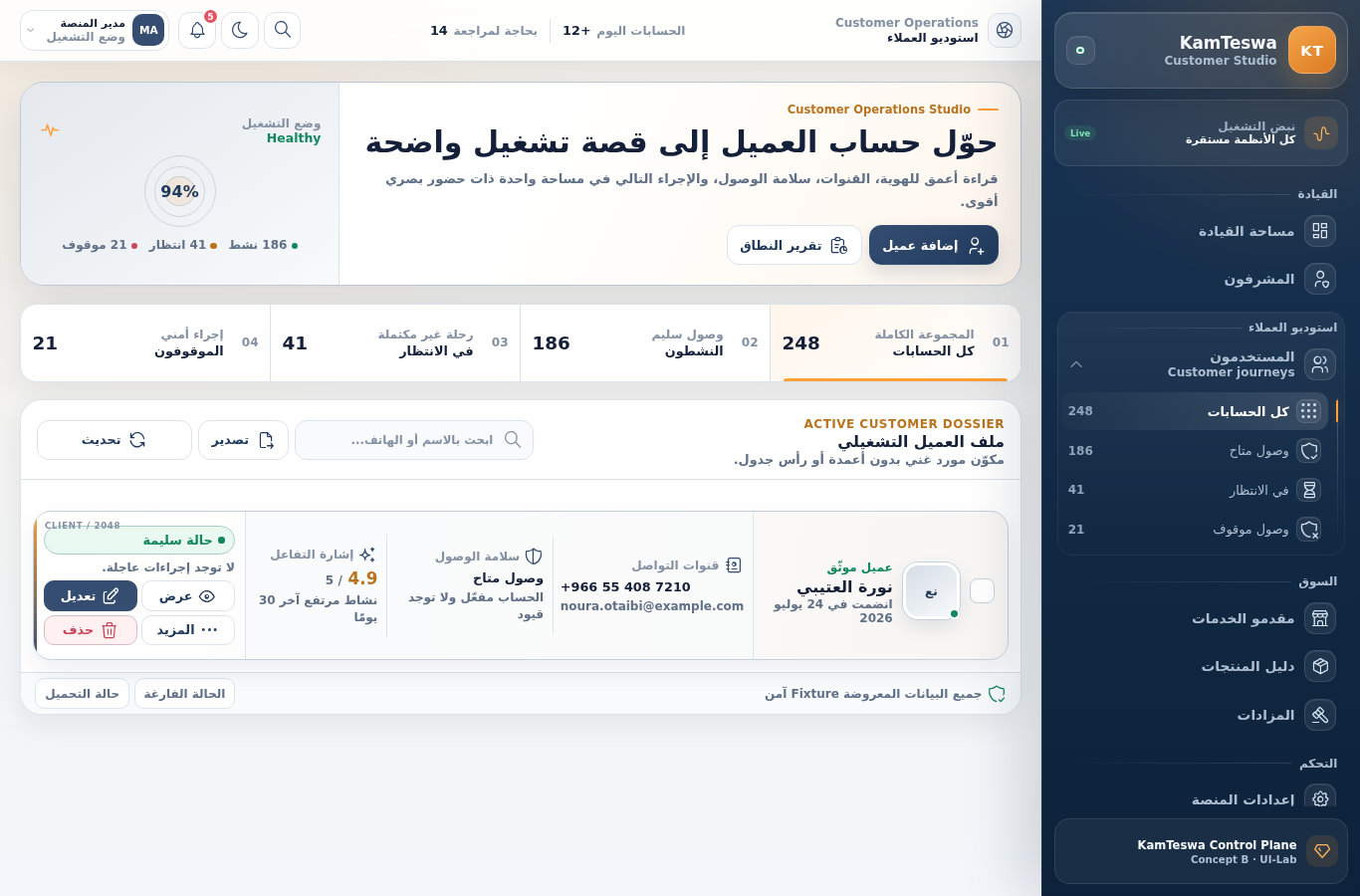Open the MA admin profile dropdown
The height and width of the screenshot is (896, 1360).
95,30
